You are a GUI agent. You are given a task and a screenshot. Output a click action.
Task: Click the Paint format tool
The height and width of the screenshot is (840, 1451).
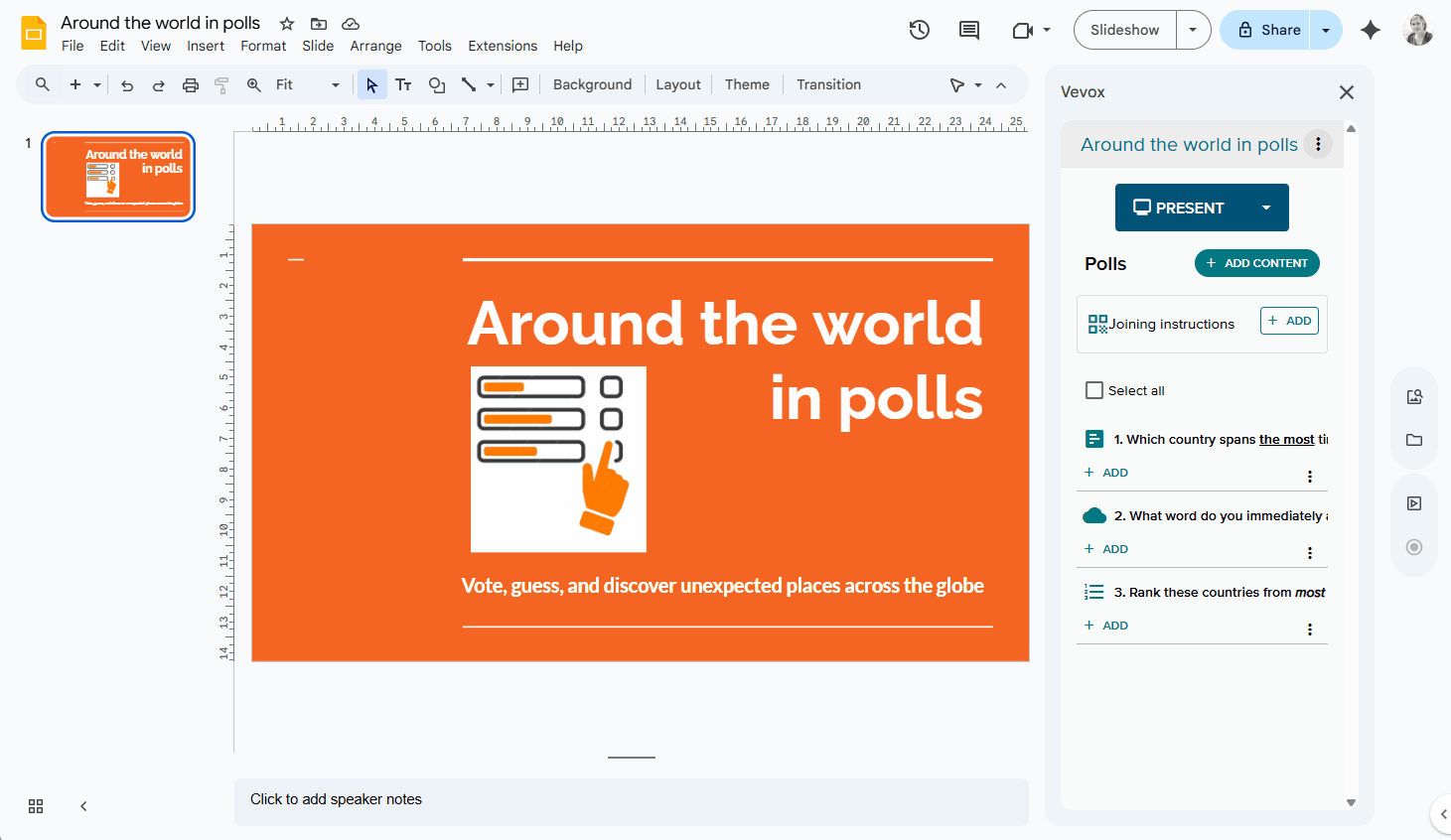220,84
